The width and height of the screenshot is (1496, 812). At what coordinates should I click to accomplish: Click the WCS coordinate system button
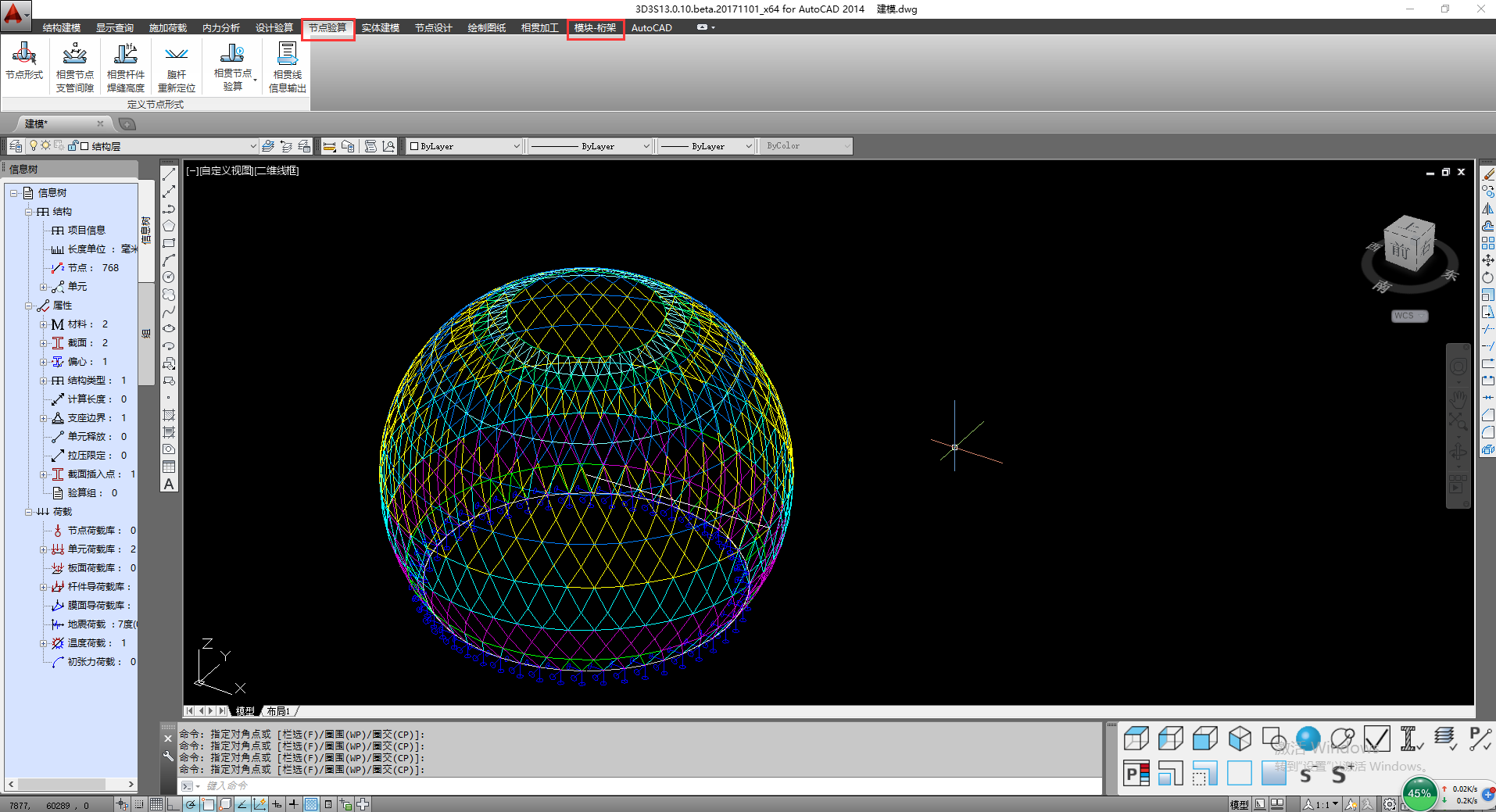1409,316
